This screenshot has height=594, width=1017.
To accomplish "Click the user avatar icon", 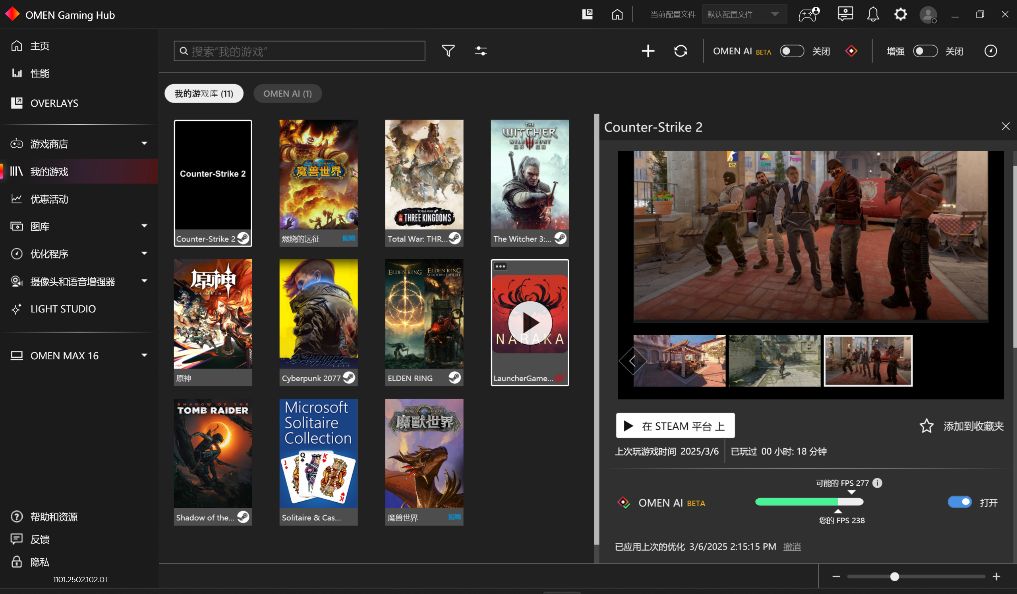I will pyautogui.click(x=929, y=14).
